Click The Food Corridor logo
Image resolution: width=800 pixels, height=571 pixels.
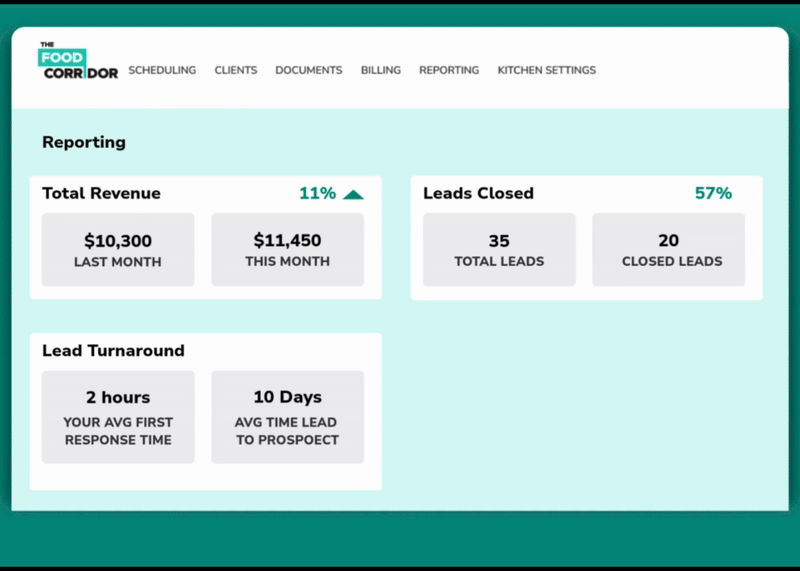pyautogui.click(x=78, y=61)
